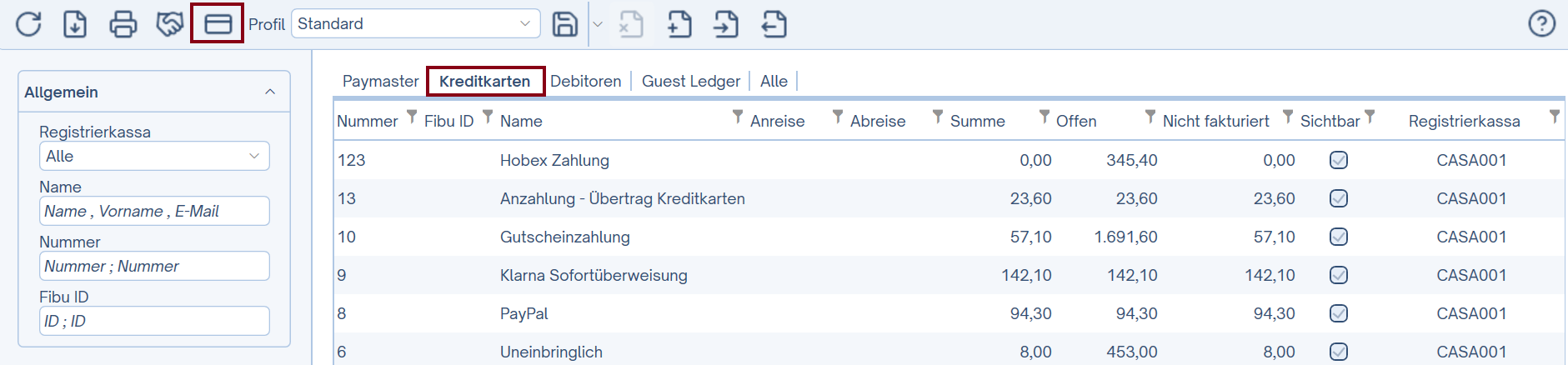The image size is (1568, 365).
Task: Open the filter on the Name column
Action: tap(737, 117)
